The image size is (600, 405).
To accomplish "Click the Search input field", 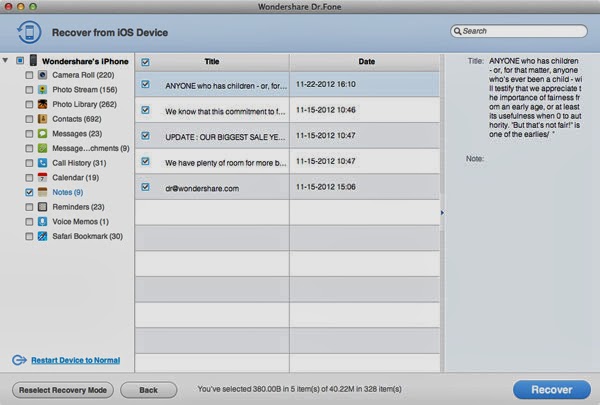I will pyautogui.click(x=519, y=31).
